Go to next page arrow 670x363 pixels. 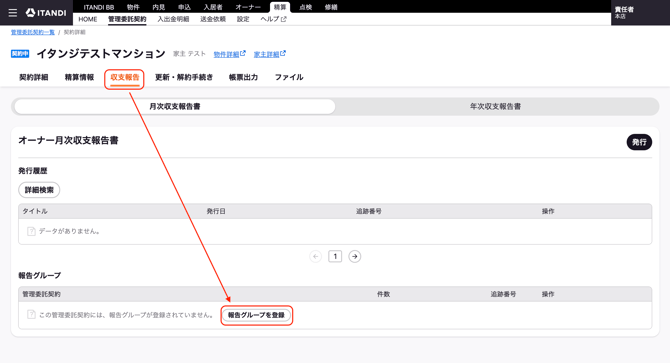pos(354,256)
